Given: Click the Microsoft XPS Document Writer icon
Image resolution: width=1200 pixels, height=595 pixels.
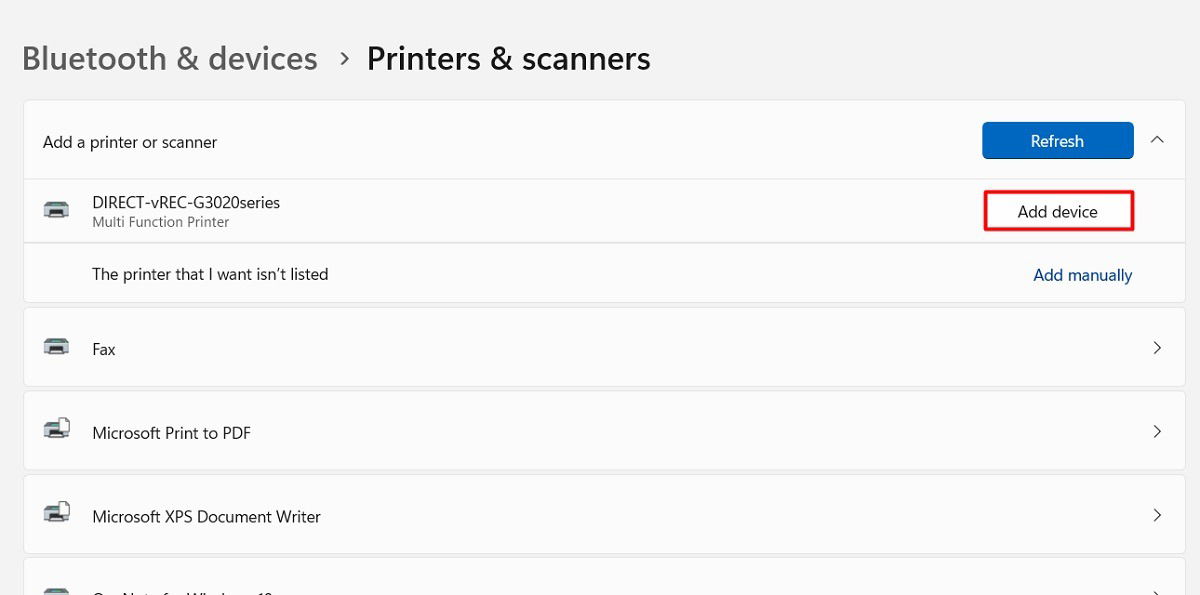Looking at the screenshot, I should (x=57, y=514).
